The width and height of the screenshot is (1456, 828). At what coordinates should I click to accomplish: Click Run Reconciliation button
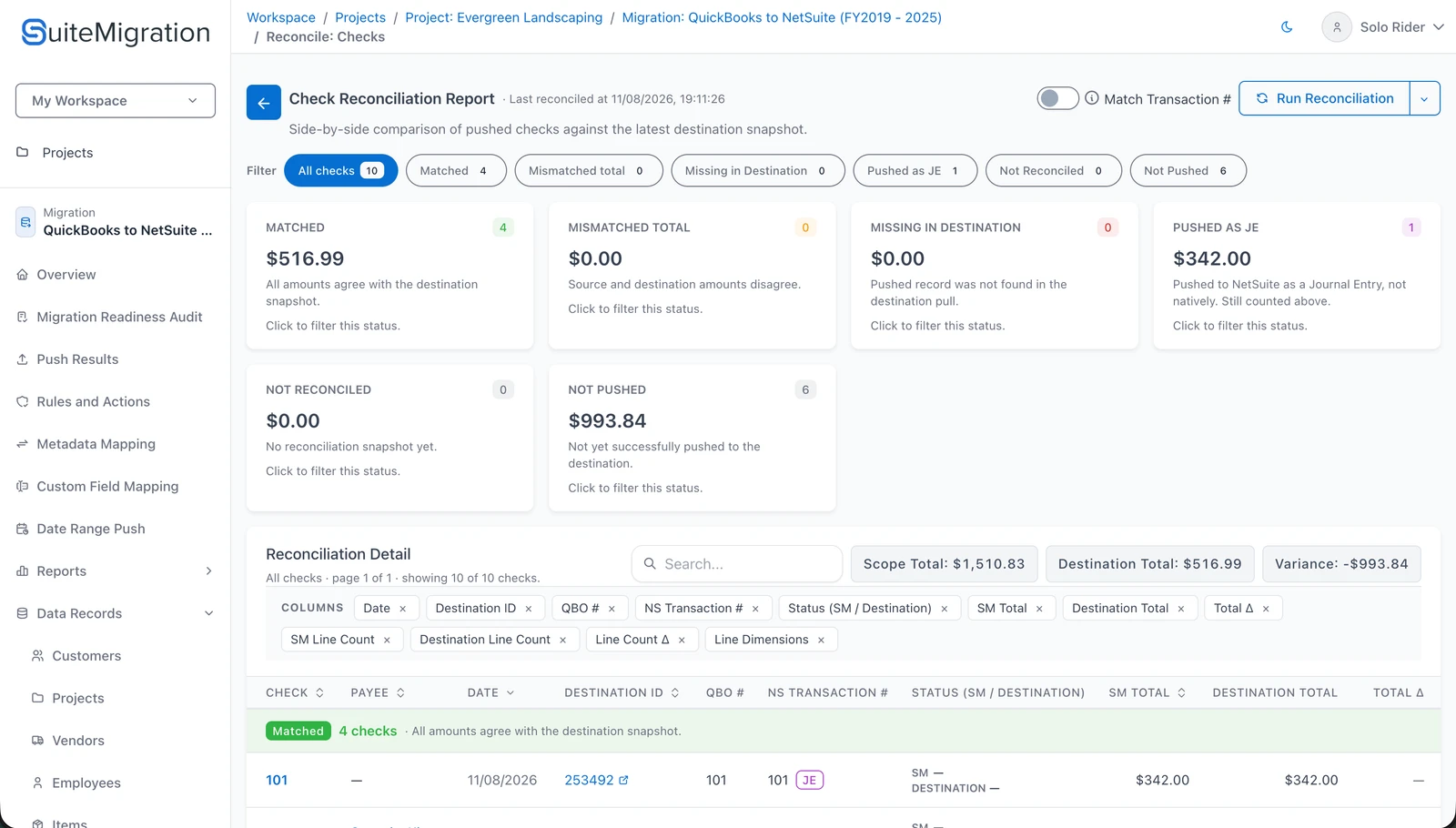pyautogui.click(x=1324, y=98)
